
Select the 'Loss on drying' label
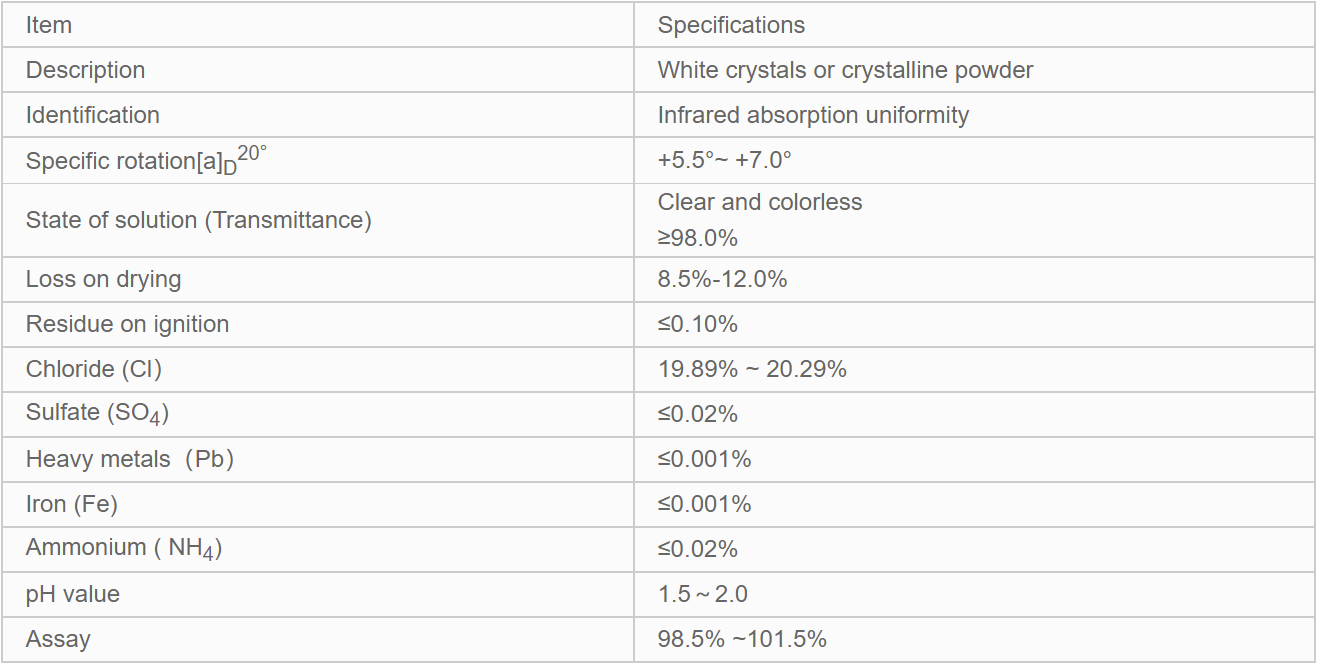pos(103,279)
